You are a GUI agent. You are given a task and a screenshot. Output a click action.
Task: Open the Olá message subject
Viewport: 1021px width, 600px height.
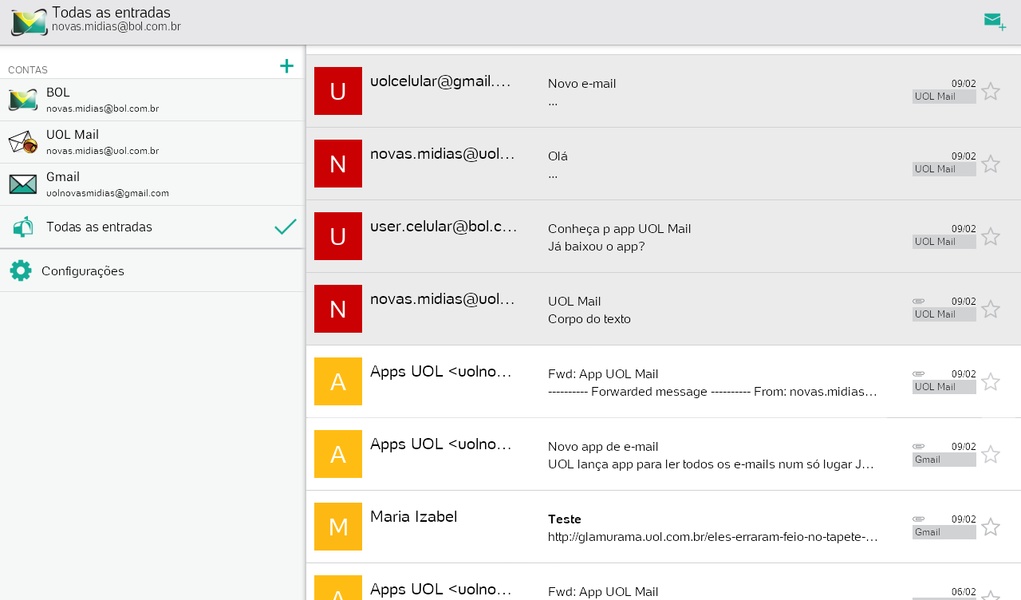tap(557, 156)
